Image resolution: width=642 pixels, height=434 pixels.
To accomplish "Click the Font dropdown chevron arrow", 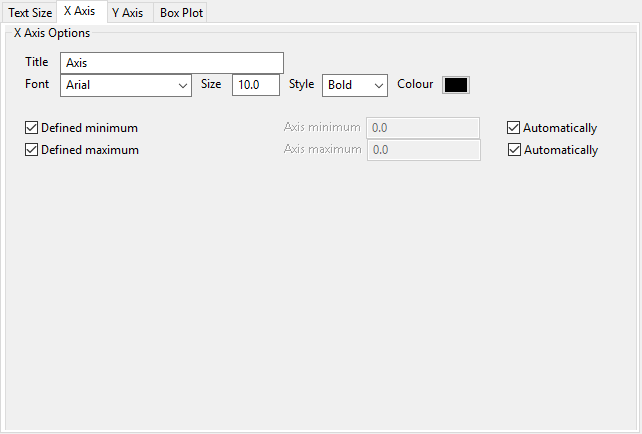I will tap(183, 86).
